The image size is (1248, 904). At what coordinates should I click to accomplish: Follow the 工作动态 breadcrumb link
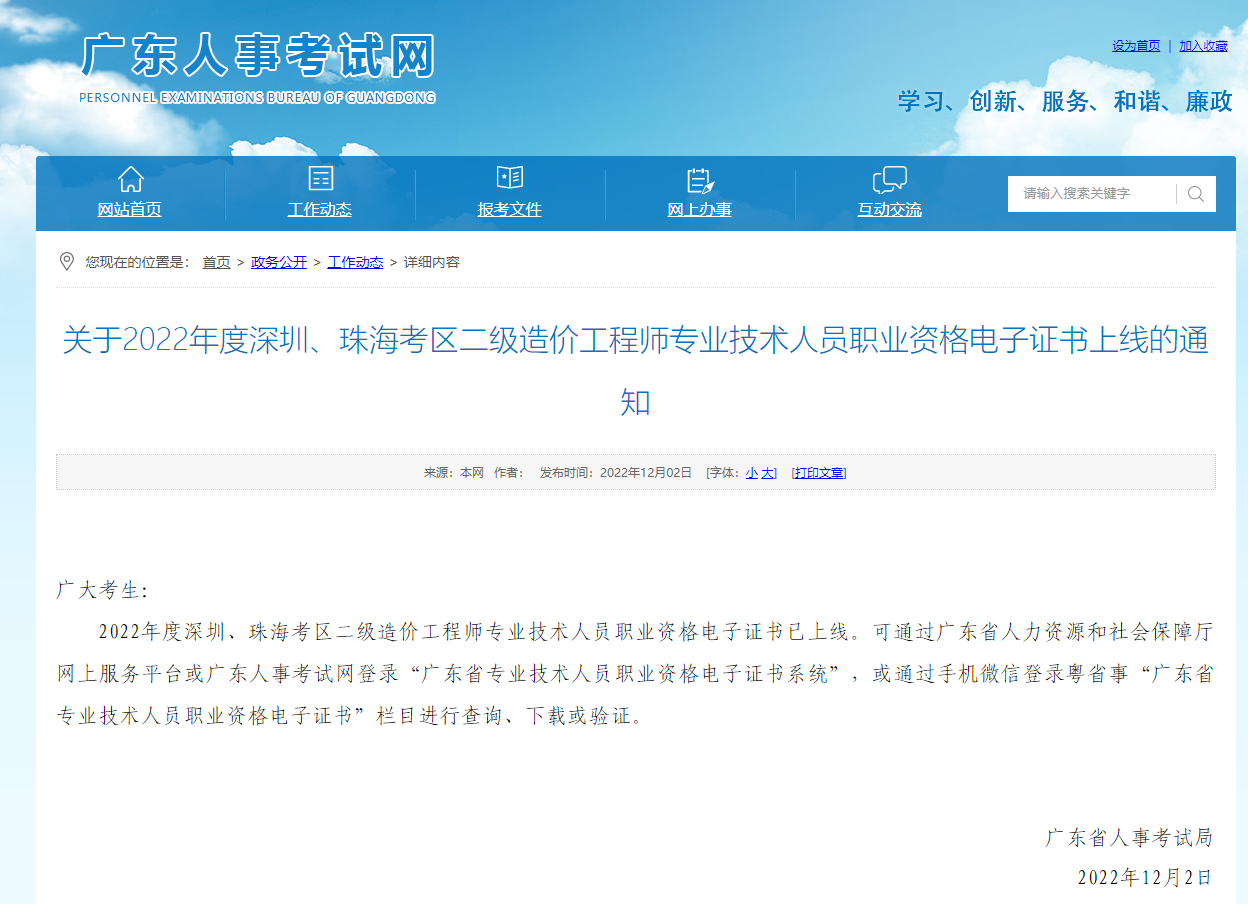(355, 262)
